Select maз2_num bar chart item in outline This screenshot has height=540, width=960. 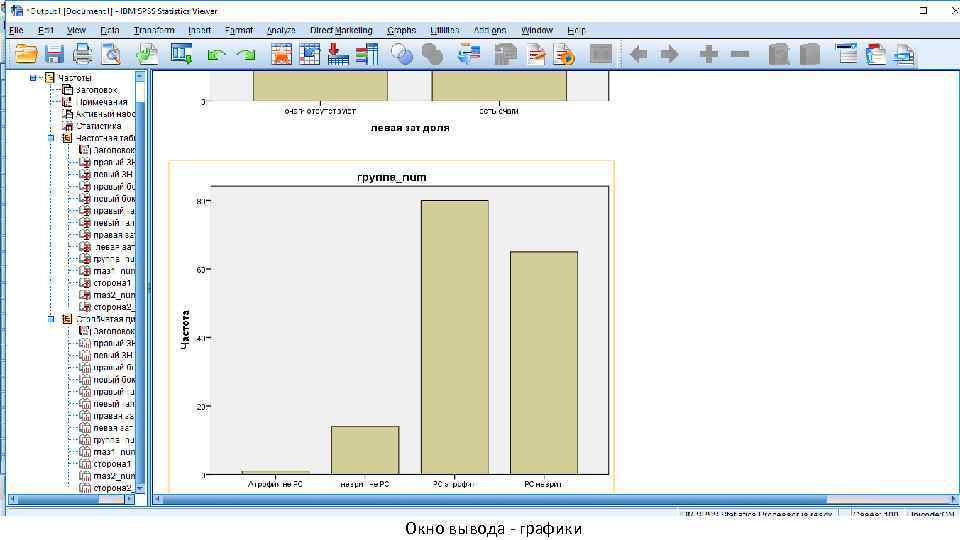click(x=113, y=476)
